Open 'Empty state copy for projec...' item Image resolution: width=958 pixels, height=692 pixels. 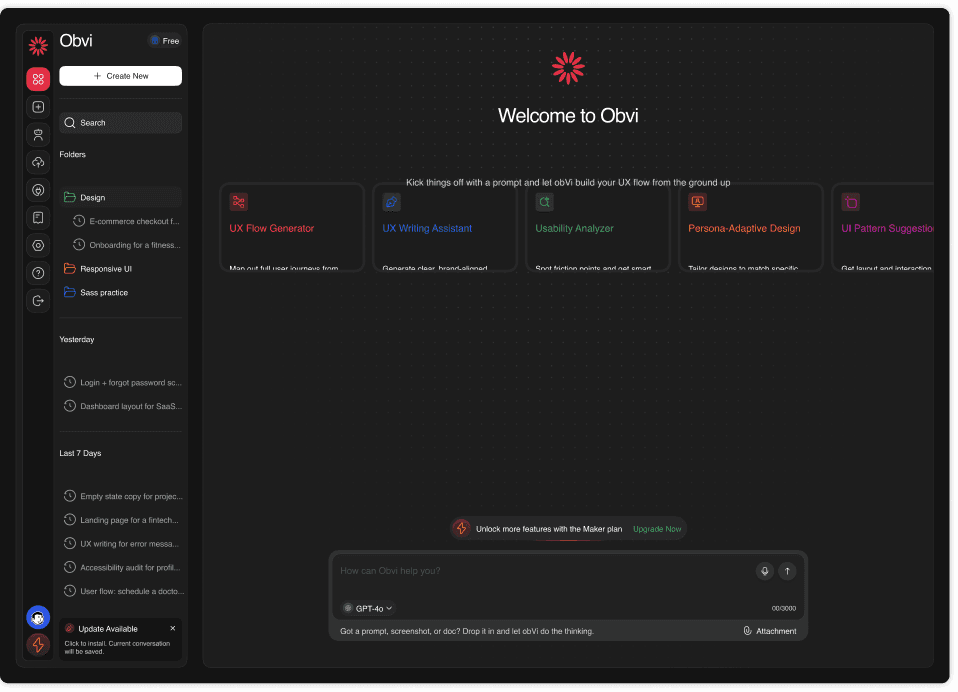[122, 497]
